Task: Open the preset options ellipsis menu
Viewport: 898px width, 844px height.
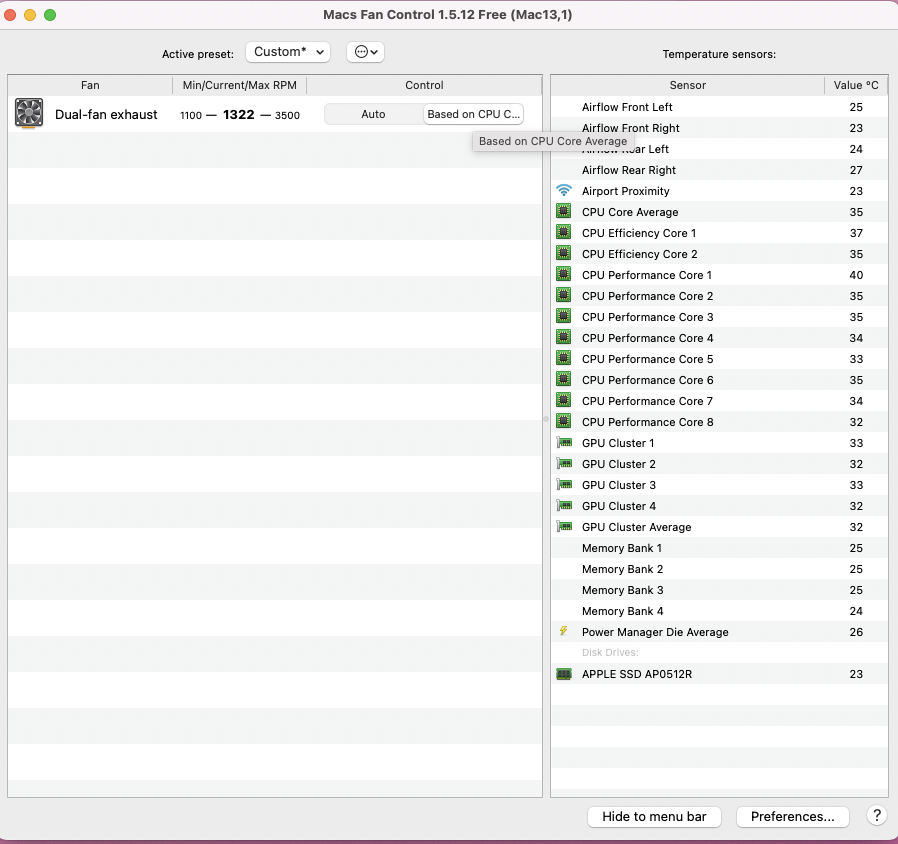Action: point(365,52)
